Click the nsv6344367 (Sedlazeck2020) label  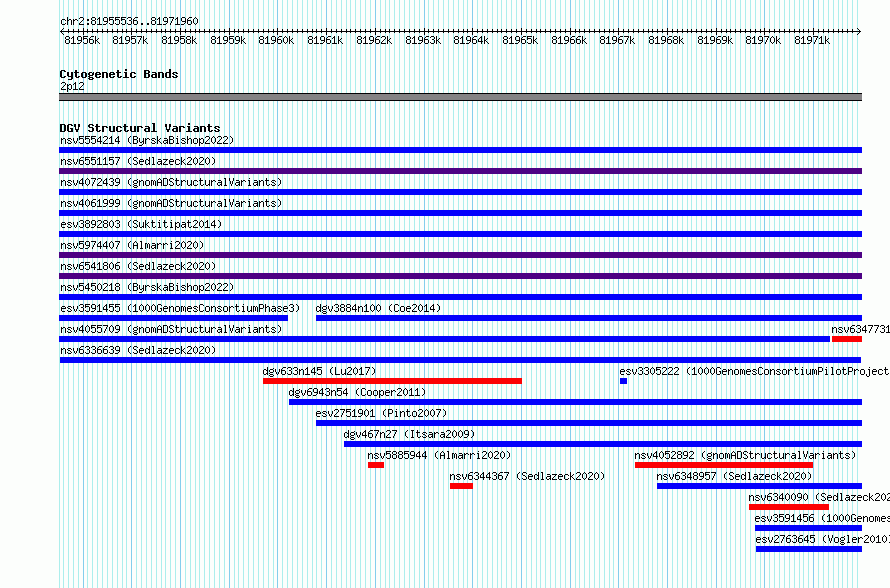click(527, 476)
